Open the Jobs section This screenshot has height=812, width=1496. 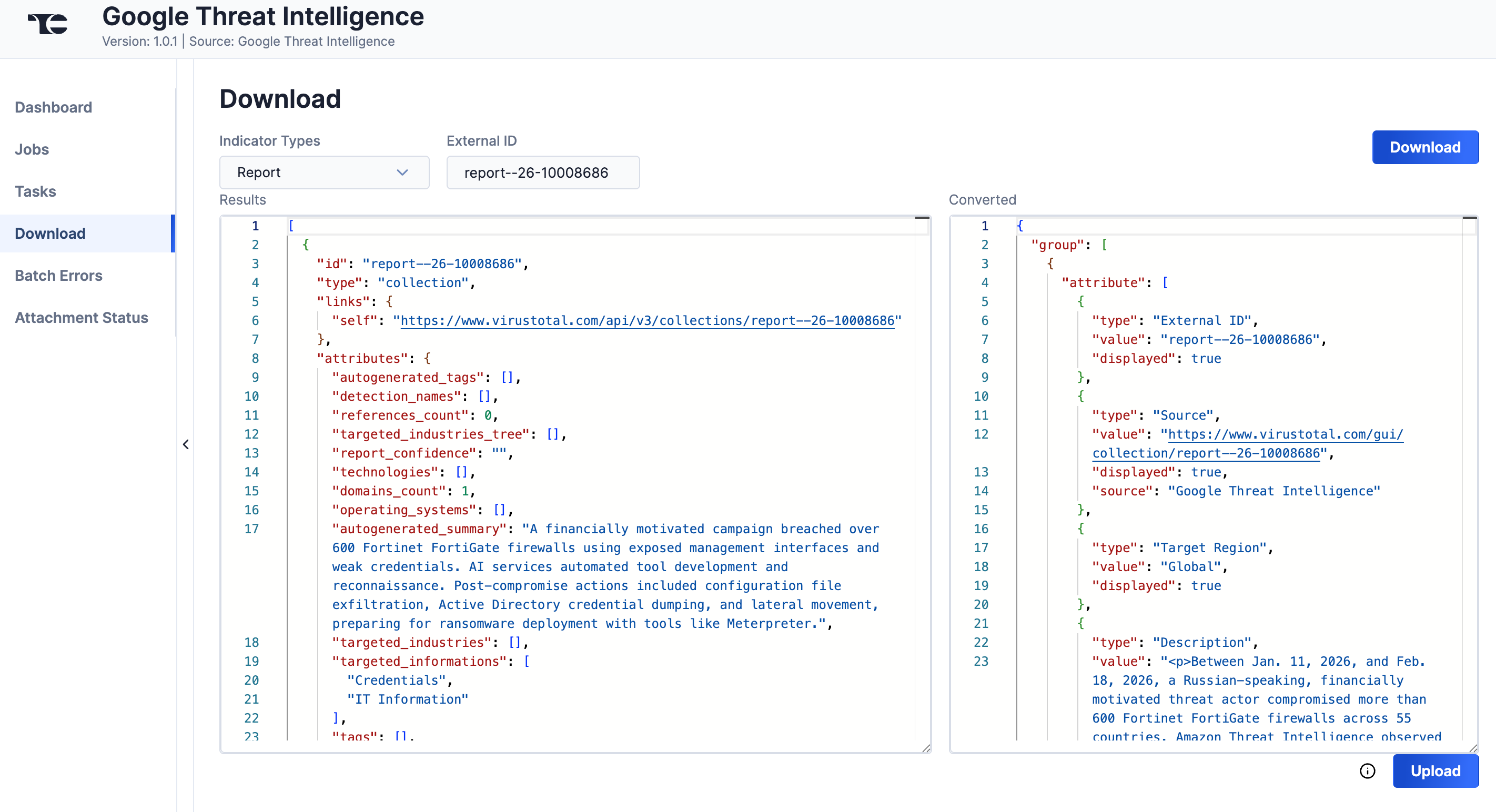(x=32, y=149)
